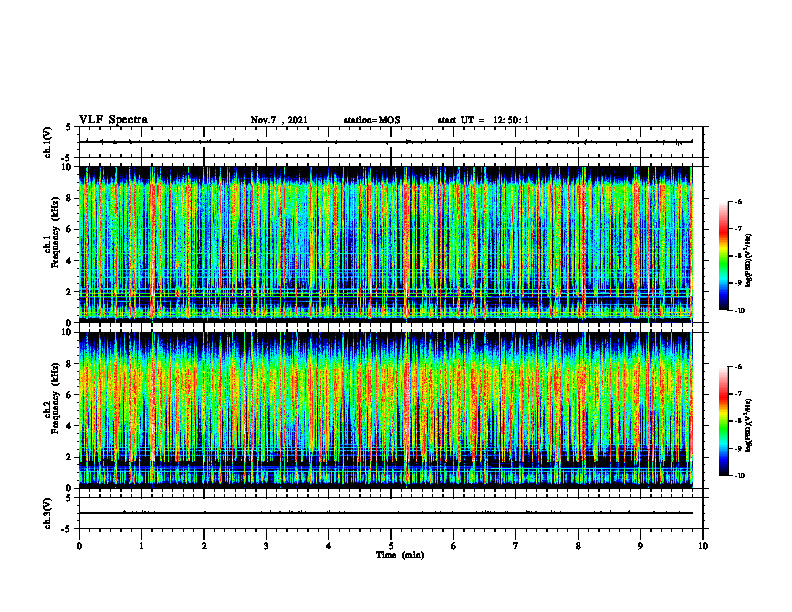Screen dimensions: 792x612
Task: Click the ch.2 color scale log(PSD) unit label
Action: point(750,426)
